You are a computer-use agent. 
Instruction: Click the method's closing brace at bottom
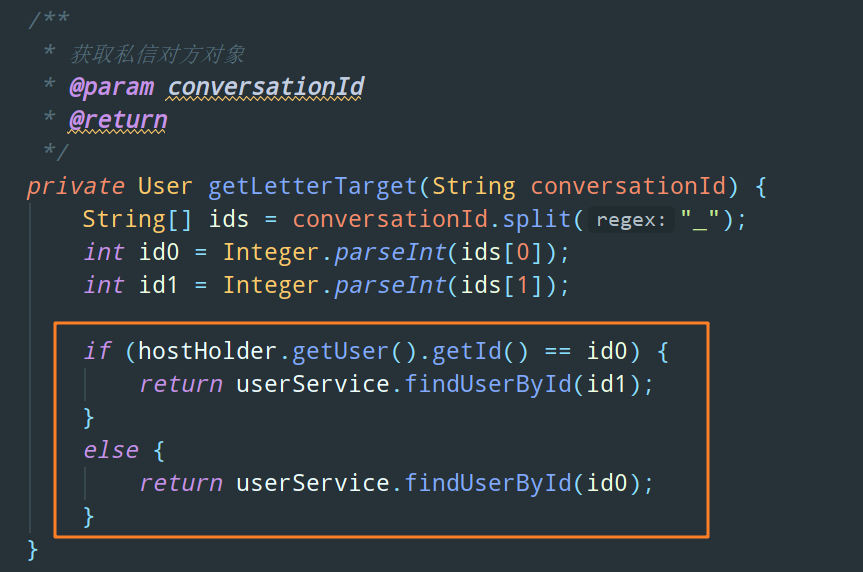pyautogui.click(x=32, y=550)
